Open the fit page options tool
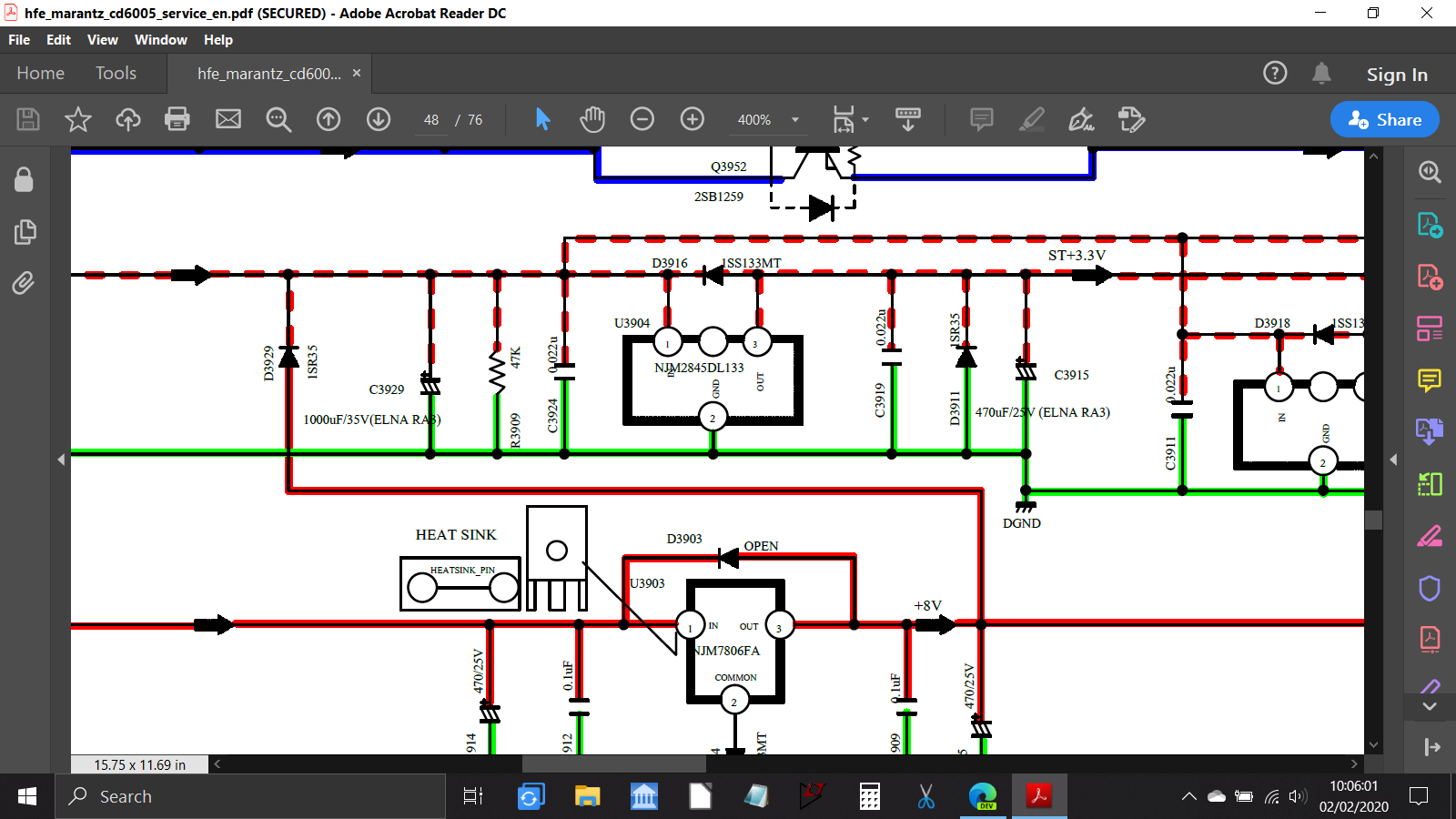Image resolution: width=1456 pixels, height=819 pixels. pos(844,119)
